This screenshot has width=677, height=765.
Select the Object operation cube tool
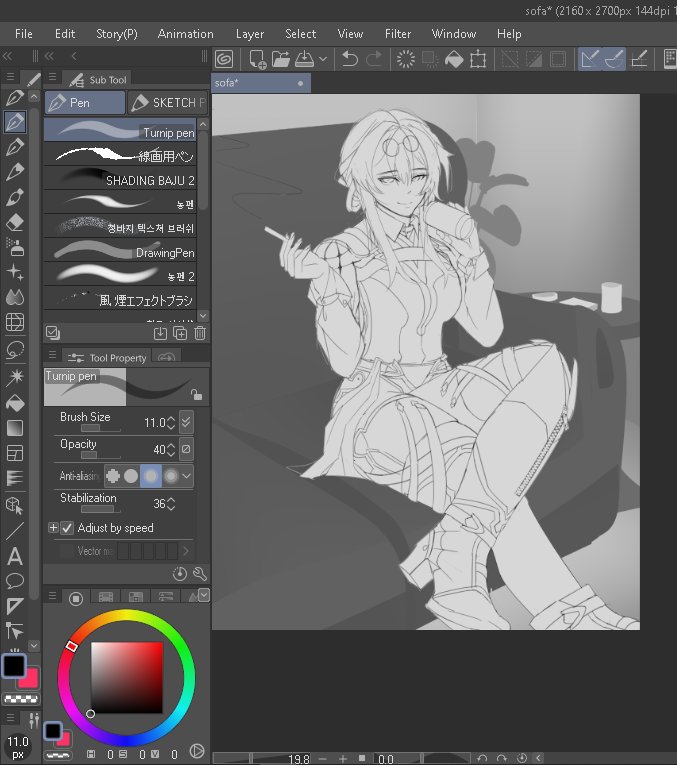pyautogui.click(x=15, y=505)
